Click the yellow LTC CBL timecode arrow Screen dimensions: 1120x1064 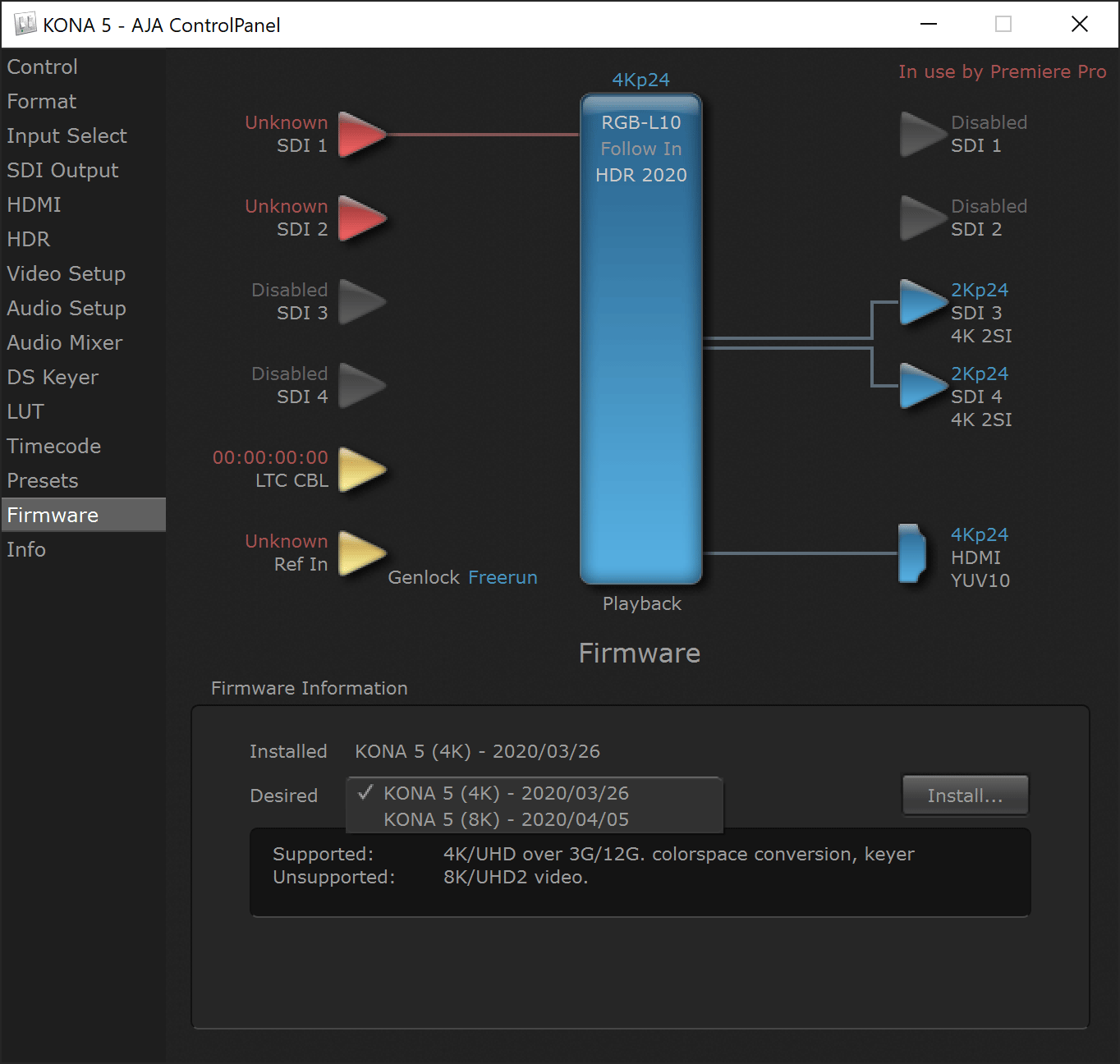361,470
